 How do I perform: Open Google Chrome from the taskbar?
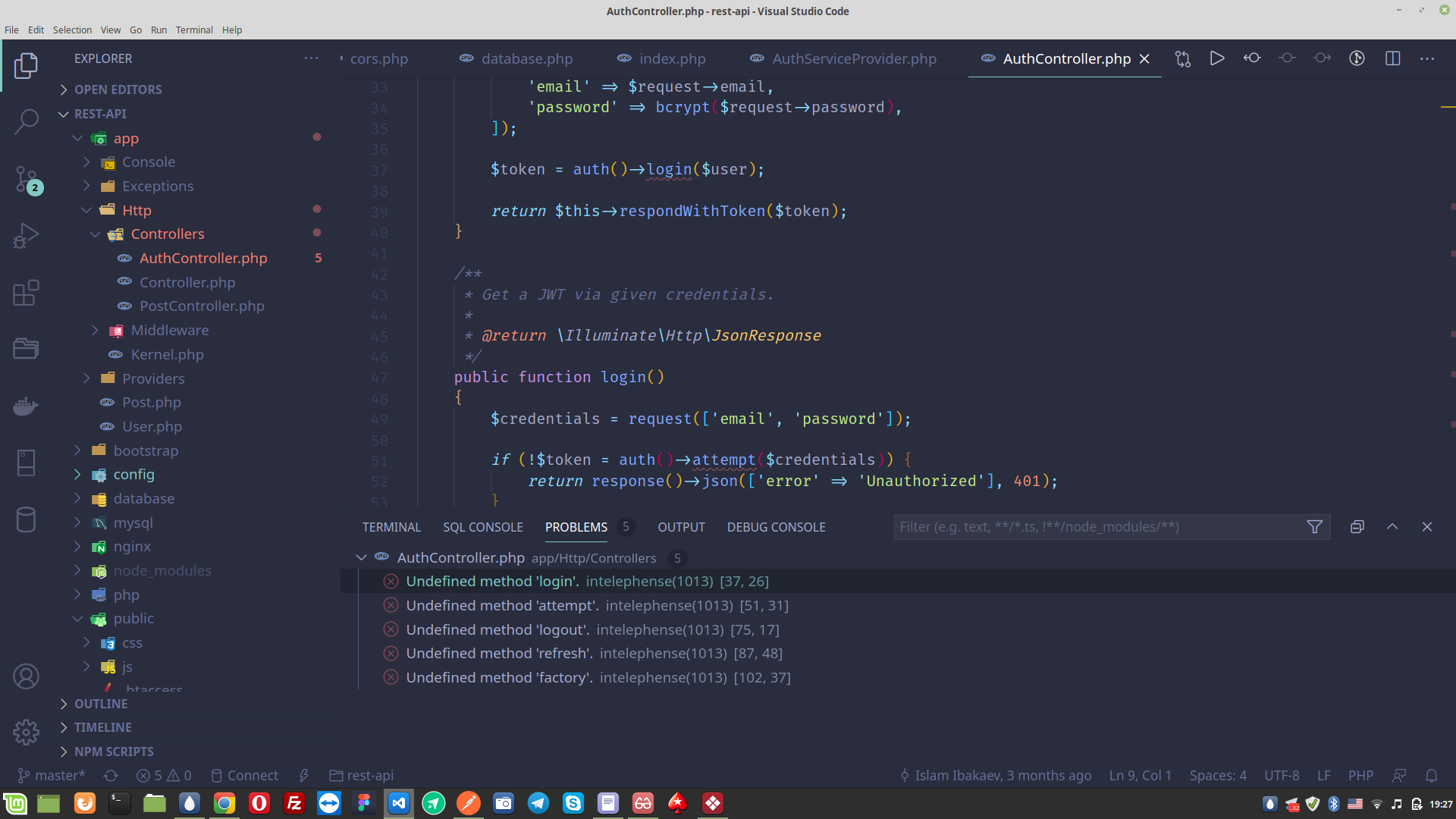tap(224, 803)
